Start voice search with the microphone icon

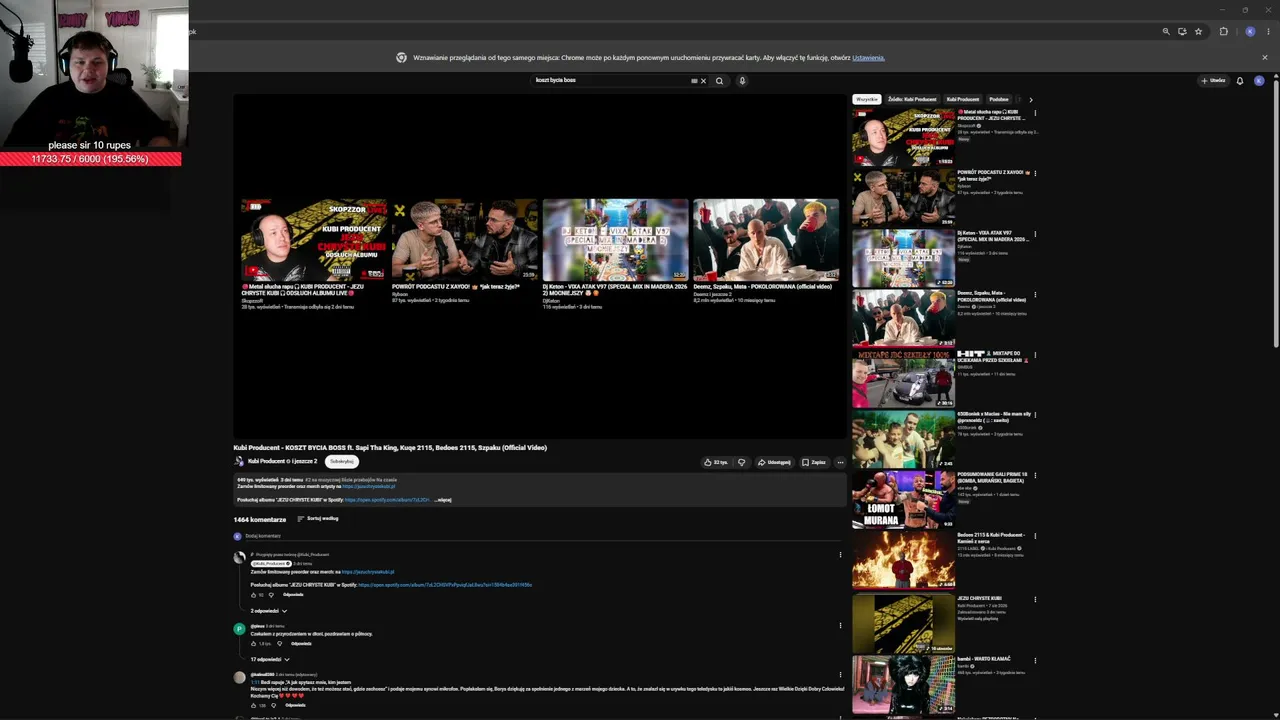pos(742,81)
